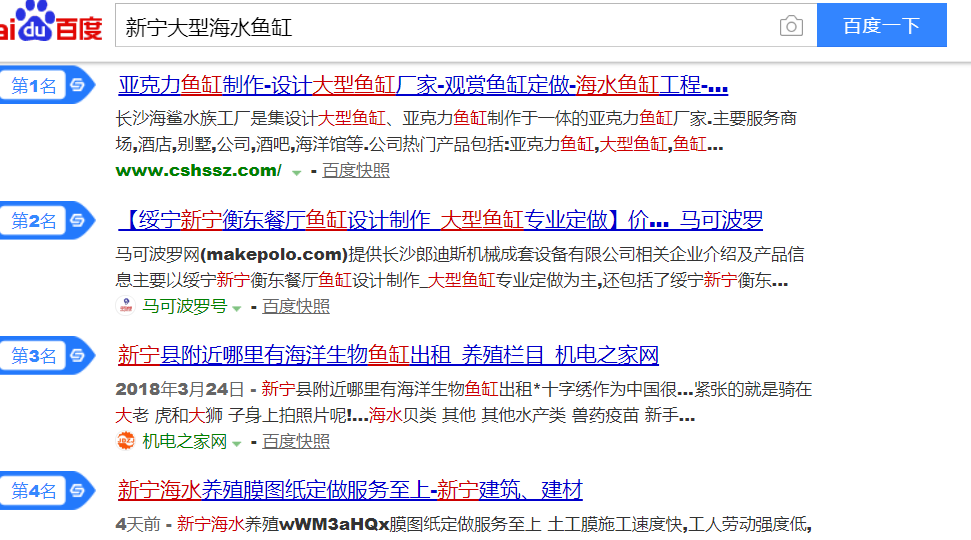Screen dimensions: 971x540
Task: Open result 新宁县附近哪里有海洋生物鱼缸出租
Action: pyautogui.click(x=388, y=355)
